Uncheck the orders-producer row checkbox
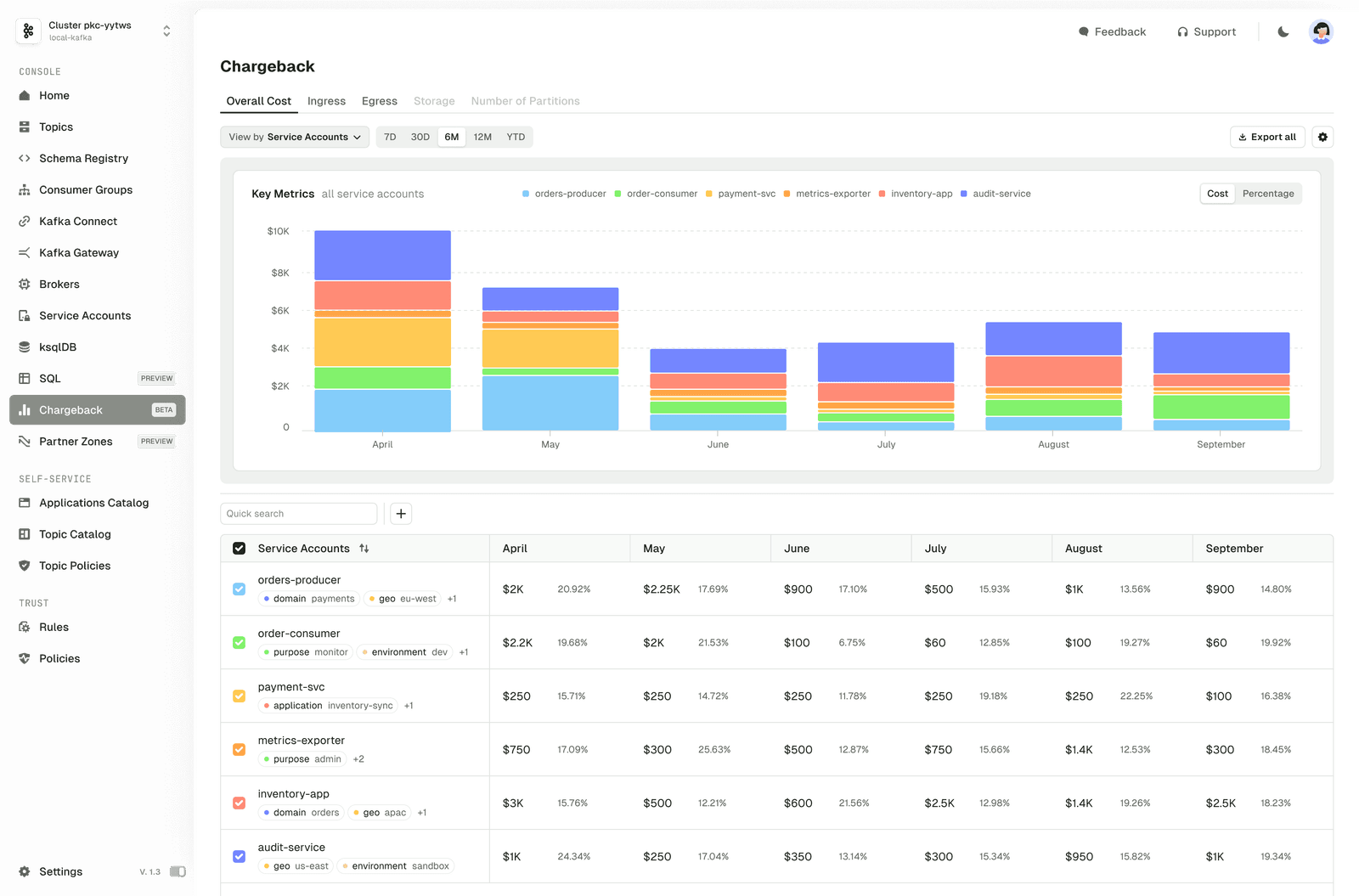 [x=240, y=589]
